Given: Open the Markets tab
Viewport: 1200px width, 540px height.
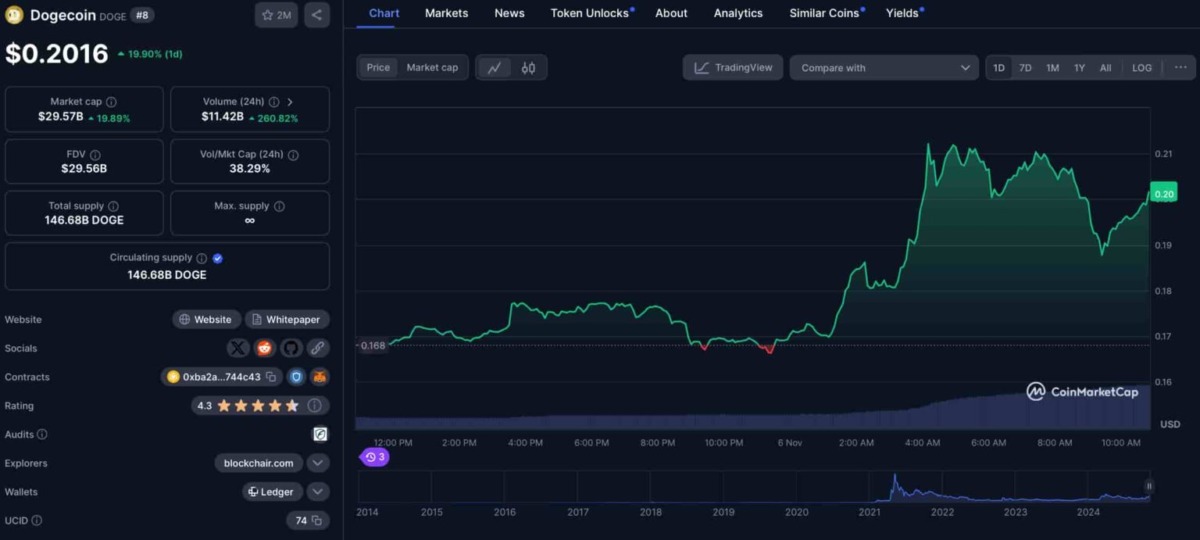Looking at the screenshot, I should click(x=446, y=13).
